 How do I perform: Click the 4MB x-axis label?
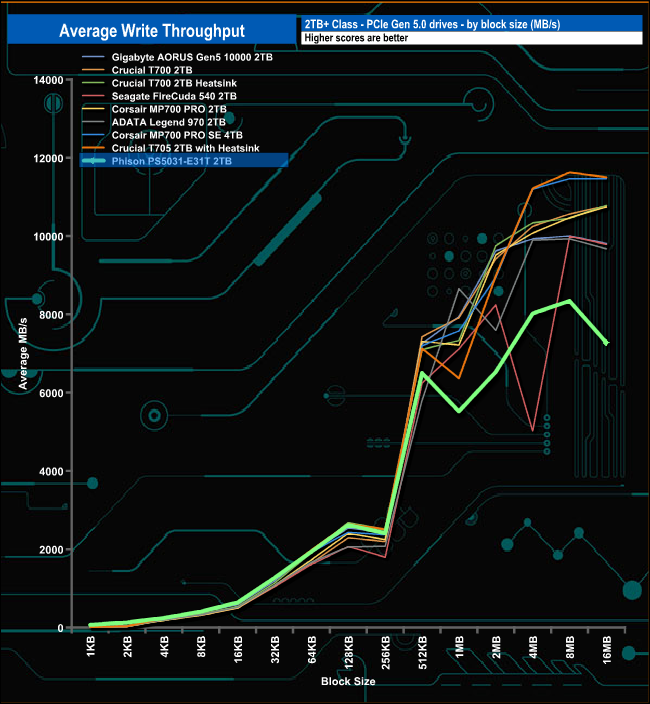533,647
